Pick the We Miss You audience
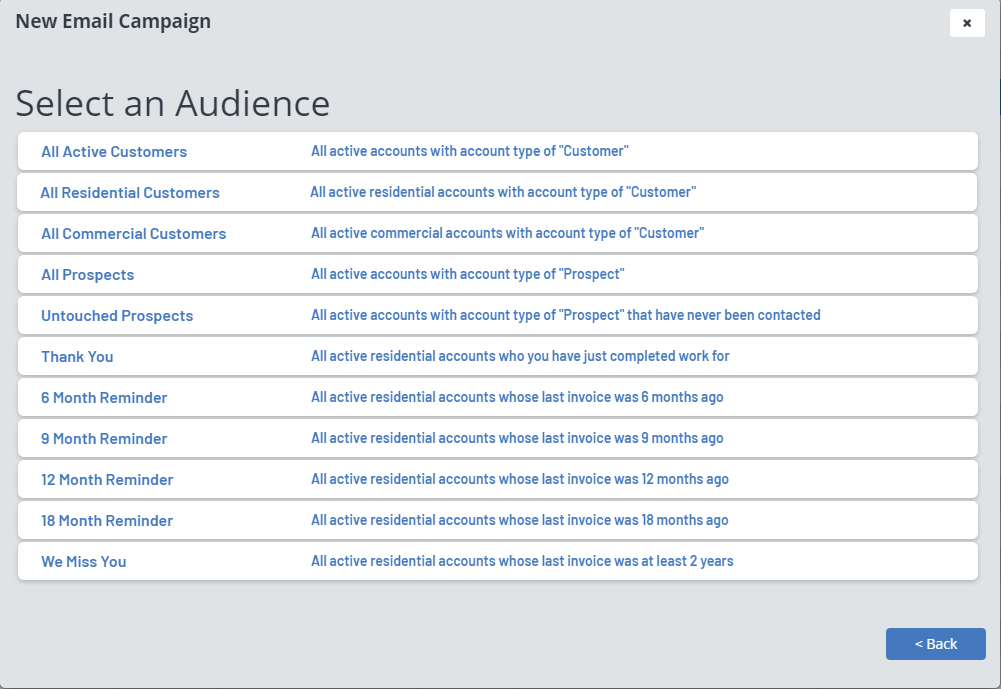The height and width of the screenshot is (689, 1001). pyautogui.click(x=83, y=562)
